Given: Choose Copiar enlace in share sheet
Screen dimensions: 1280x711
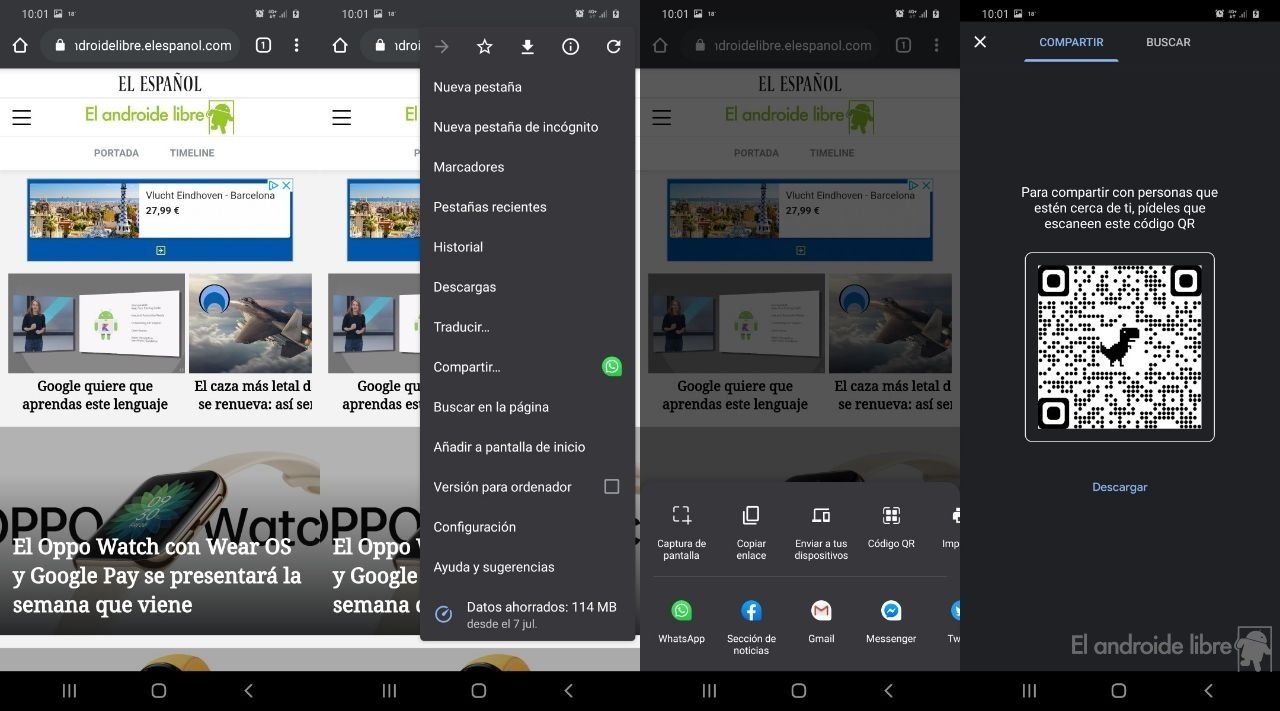Looking at the screenshot, I should point(751,531).
